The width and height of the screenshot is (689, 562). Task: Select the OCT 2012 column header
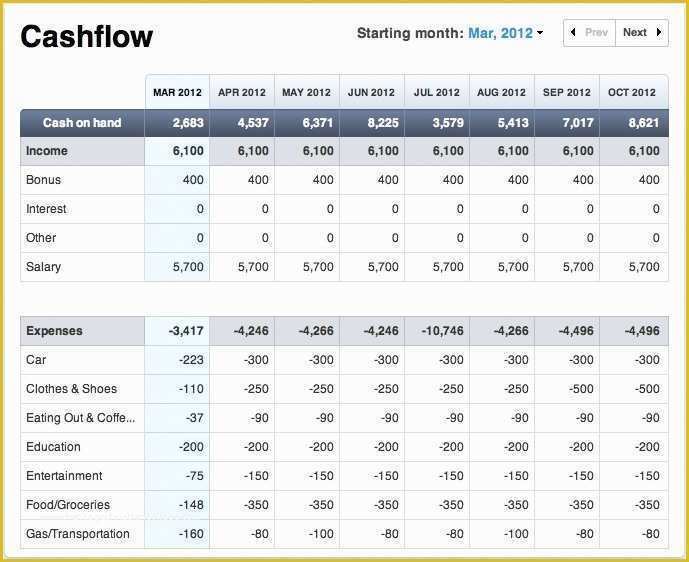click(x=632, y=92)
